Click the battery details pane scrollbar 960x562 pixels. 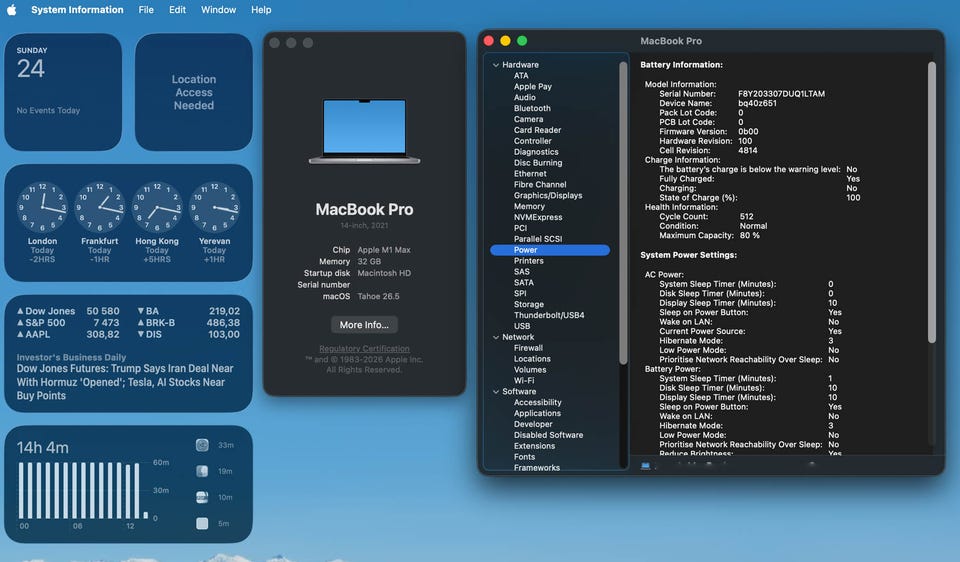(932, 202)
